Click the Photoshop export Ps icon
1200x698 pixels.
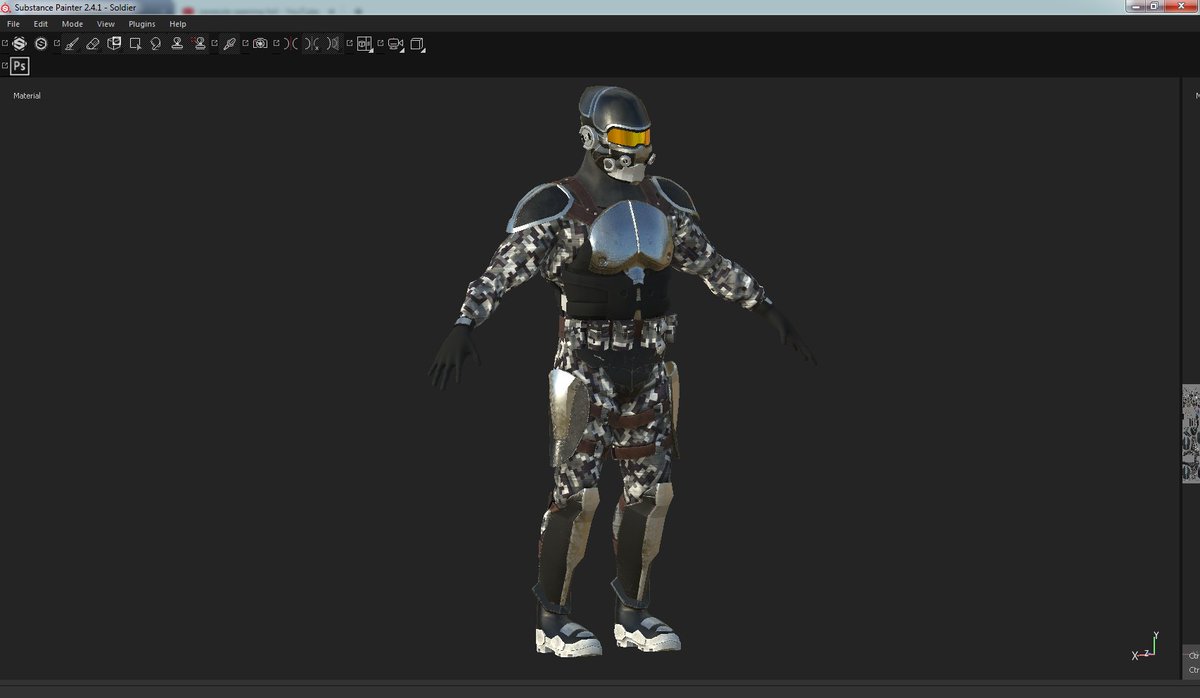[x=20, y=66]
